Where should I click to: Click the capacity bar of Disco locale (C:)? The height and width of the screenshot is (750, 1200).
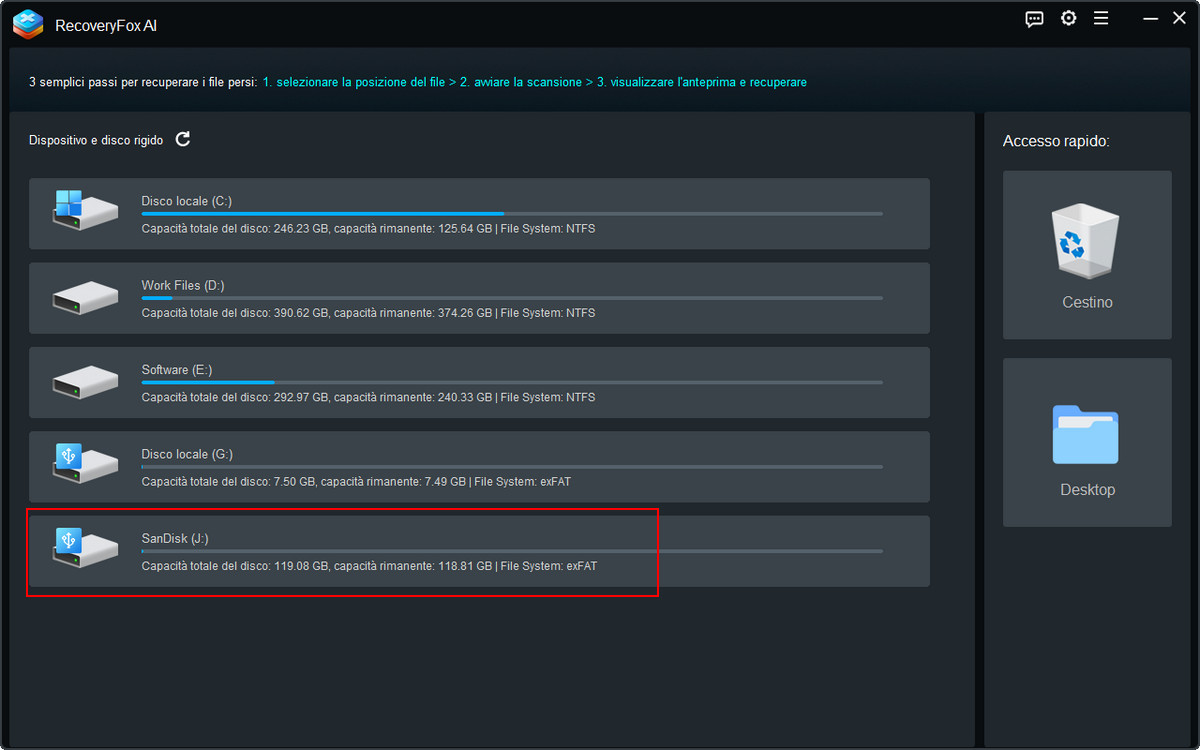(511, 214)
